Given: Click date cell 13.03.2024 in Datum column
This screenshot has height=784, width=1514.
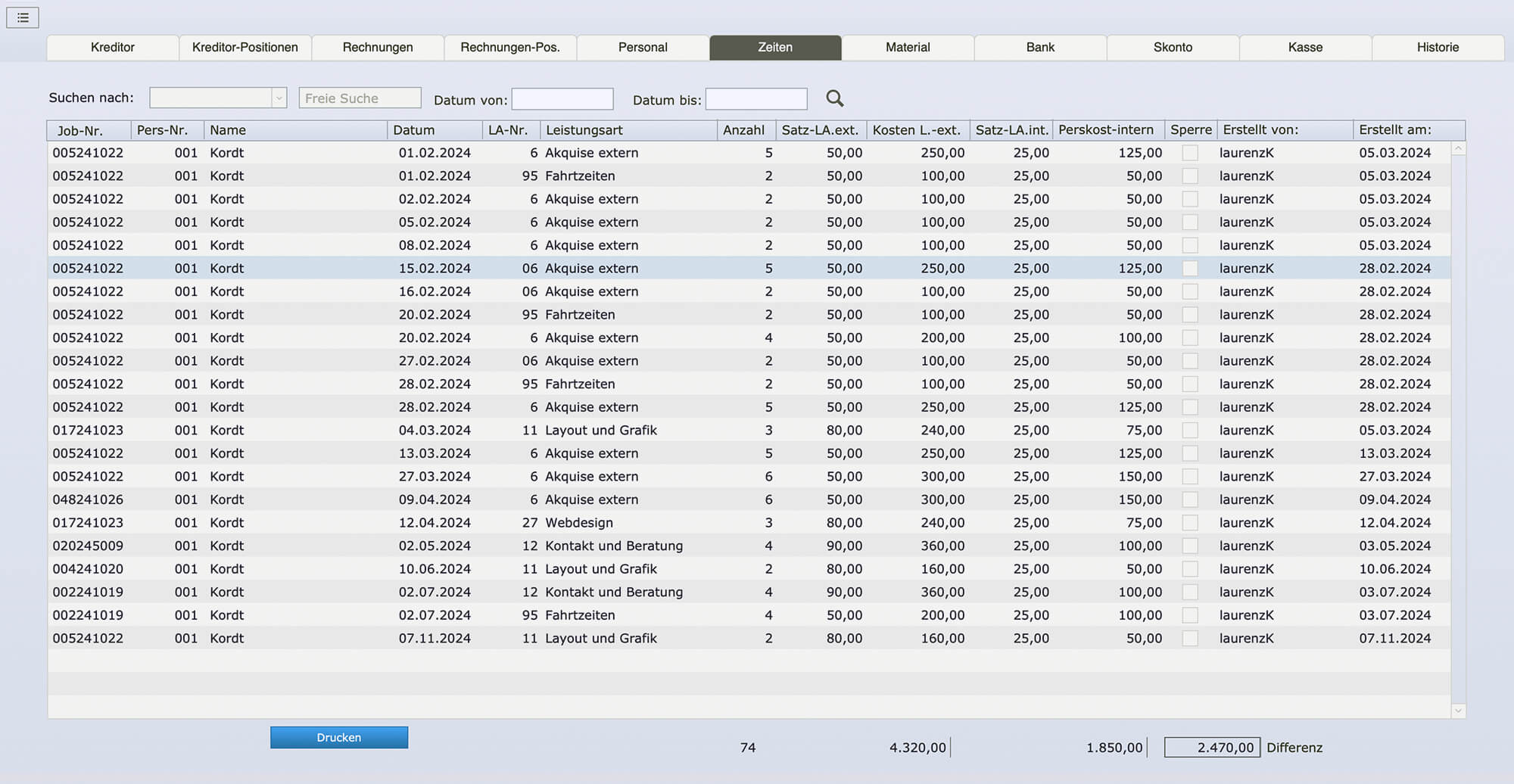Looking at the screenshot, I should coord(435,453).
